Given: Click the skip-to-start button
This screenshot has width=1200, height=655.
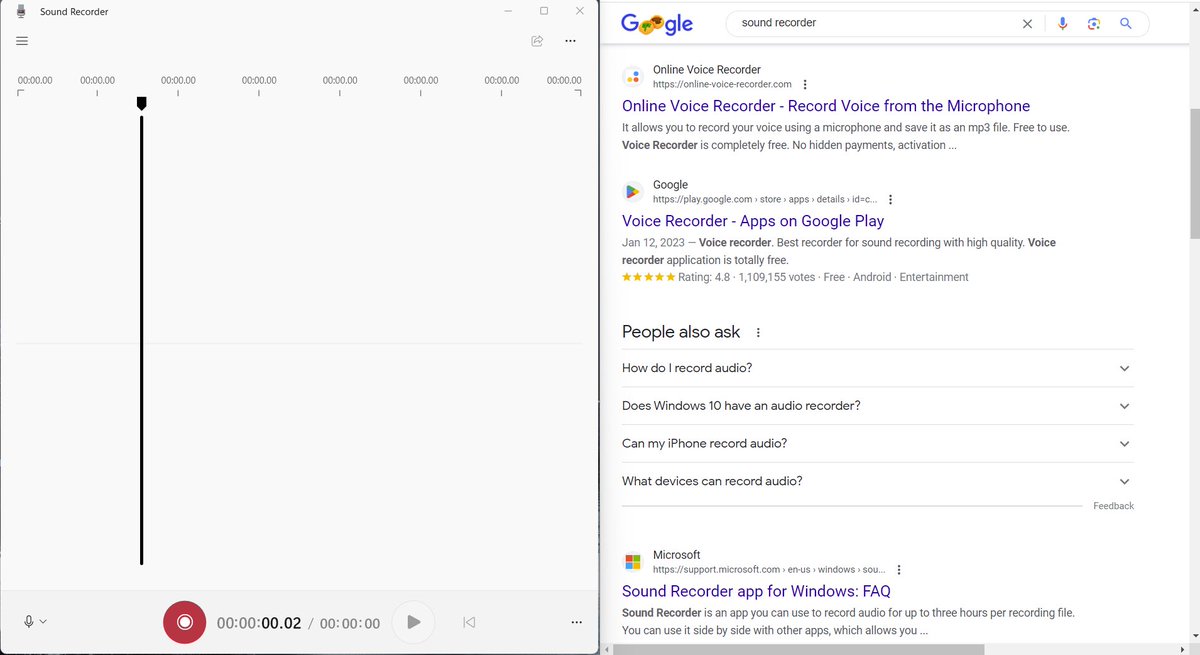Looking at the screenshot, I should click(469, 622).
